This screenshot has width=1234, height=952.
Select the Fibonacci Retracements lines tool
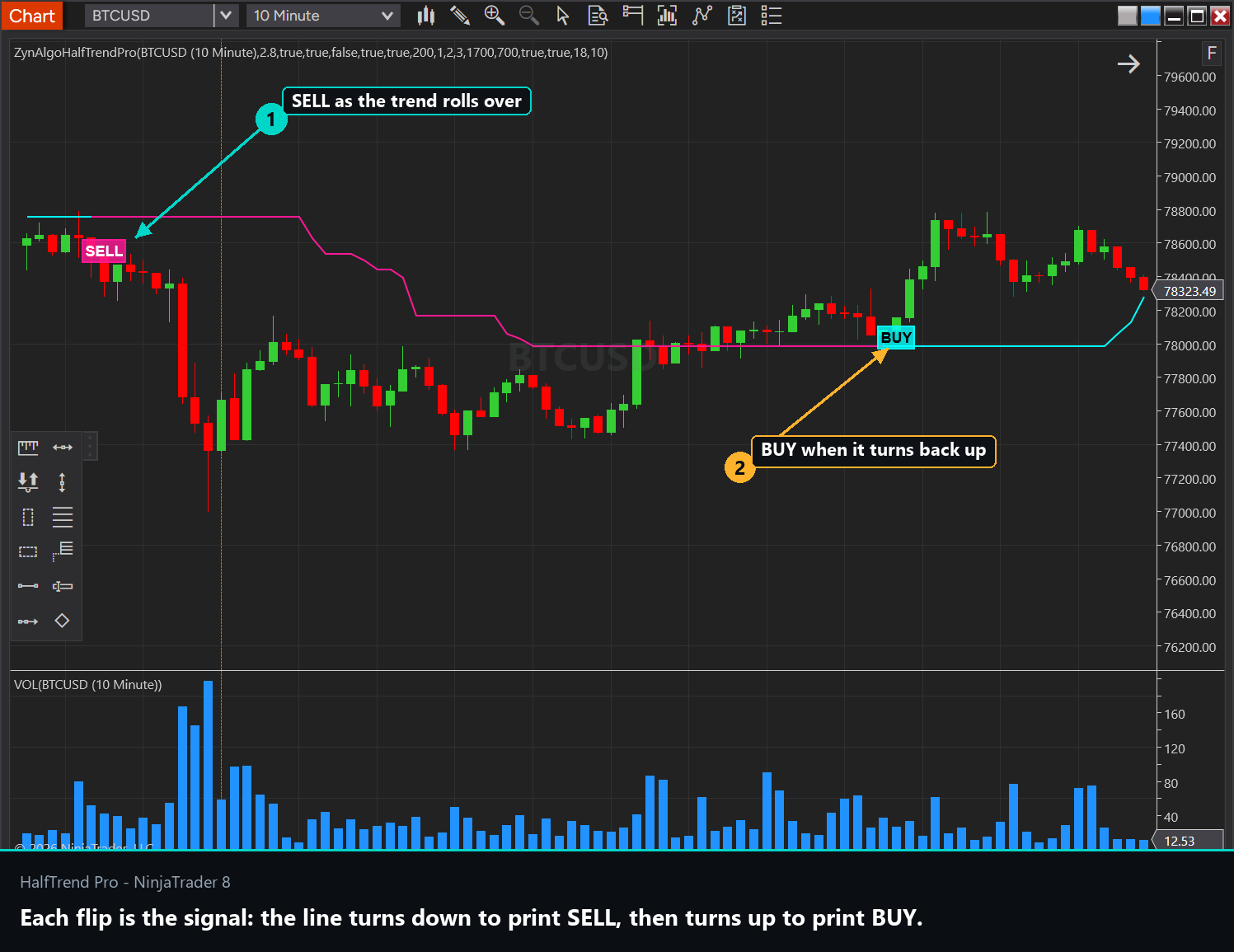point(63,517)
